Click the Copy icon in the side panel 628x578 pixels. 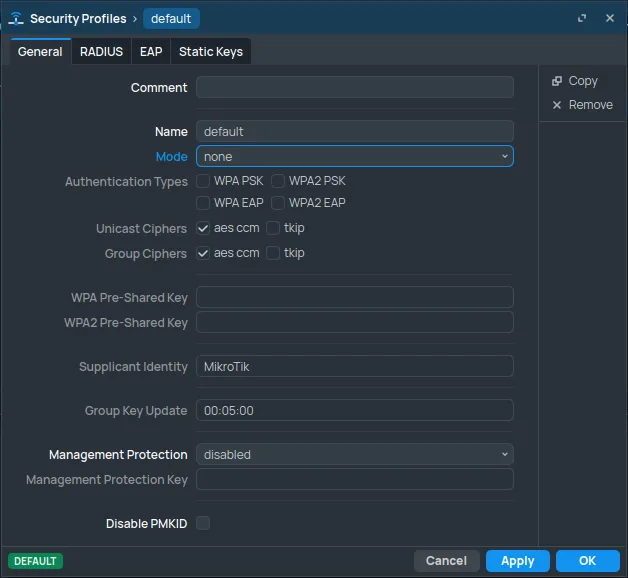[557, 81]
